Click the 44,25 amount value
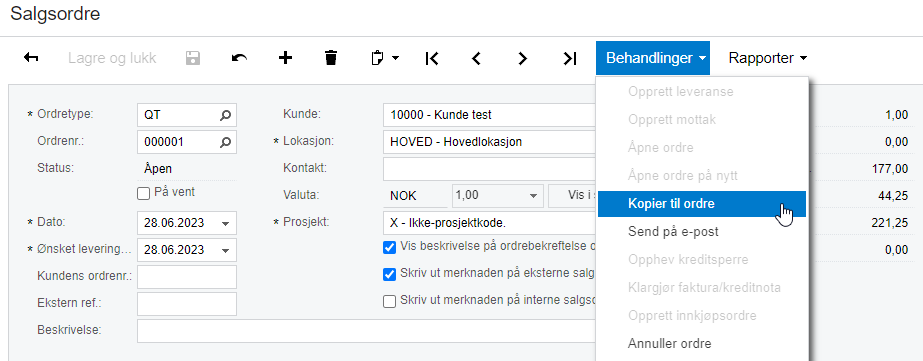 pyautogui.click(x=893, y=196)
